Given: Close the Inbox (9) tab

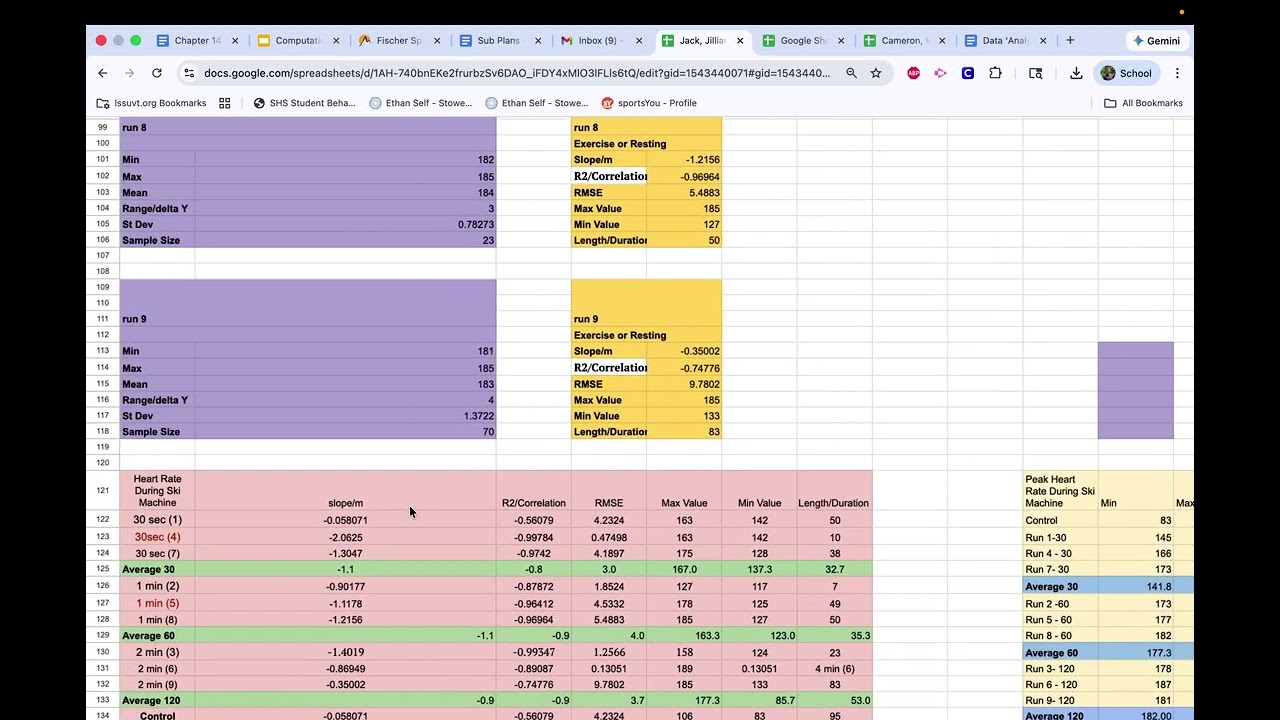Looking at the screenshot, I should [639, 41].
